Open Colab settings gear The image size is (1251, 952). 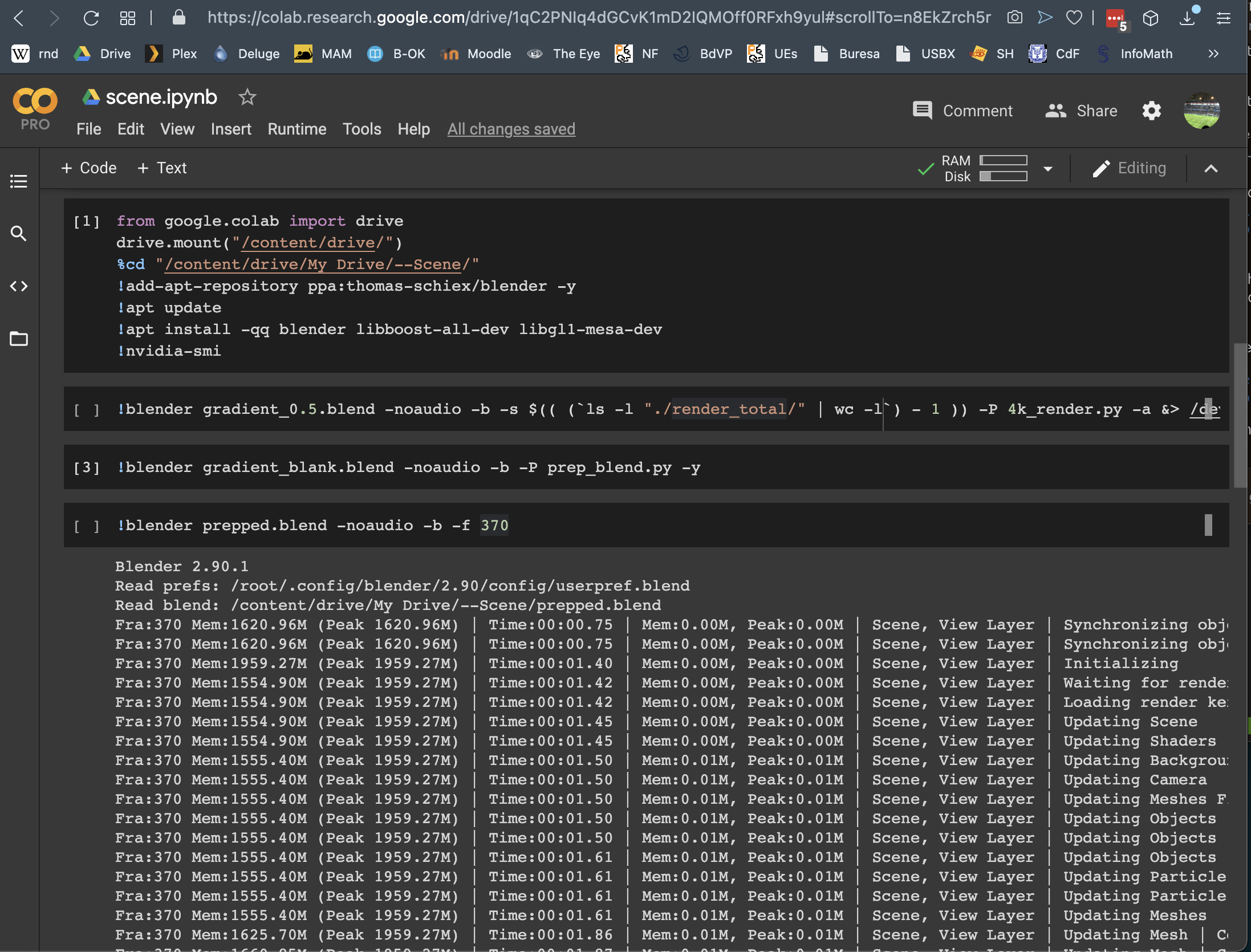coord(1151,111)
